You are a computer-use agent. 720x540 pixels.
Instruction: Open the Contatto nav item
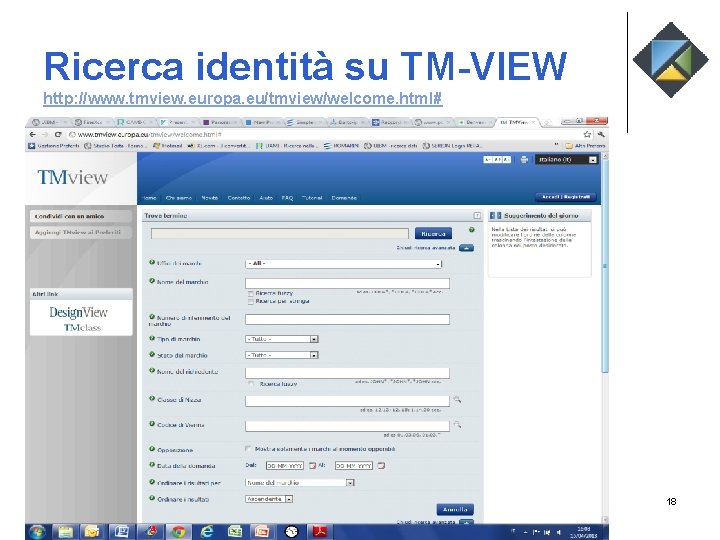coord(239,198)
